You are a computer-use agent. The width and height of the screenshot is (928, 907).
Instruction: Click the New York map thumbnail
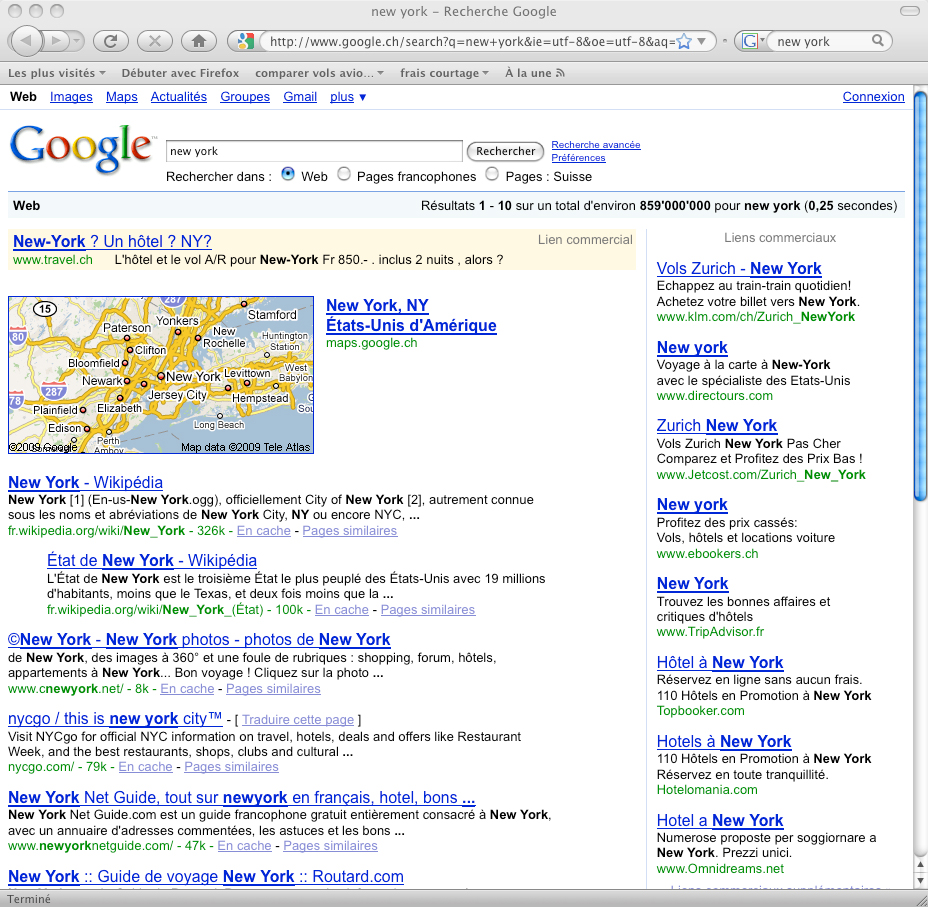161,375
